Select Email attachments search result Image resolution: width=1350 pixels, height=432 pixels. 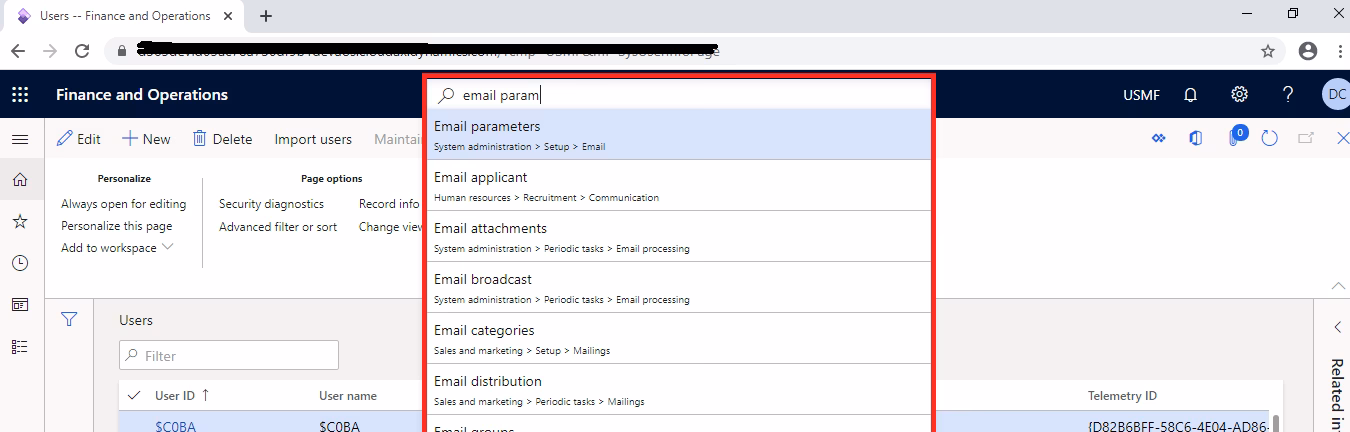pos(679,236)
